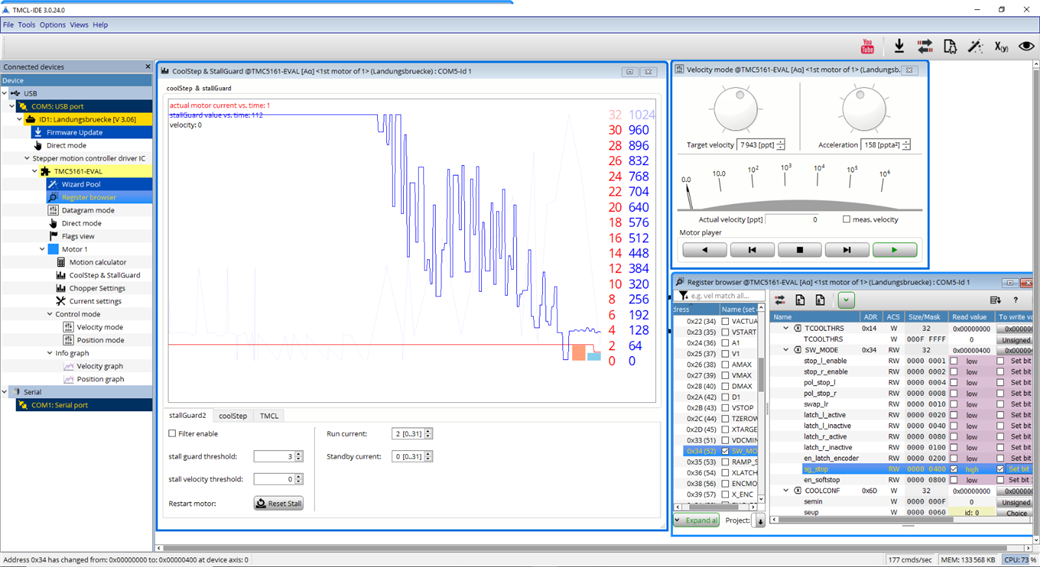
Task: Switch to the coolStep tab
Action: 233,415
